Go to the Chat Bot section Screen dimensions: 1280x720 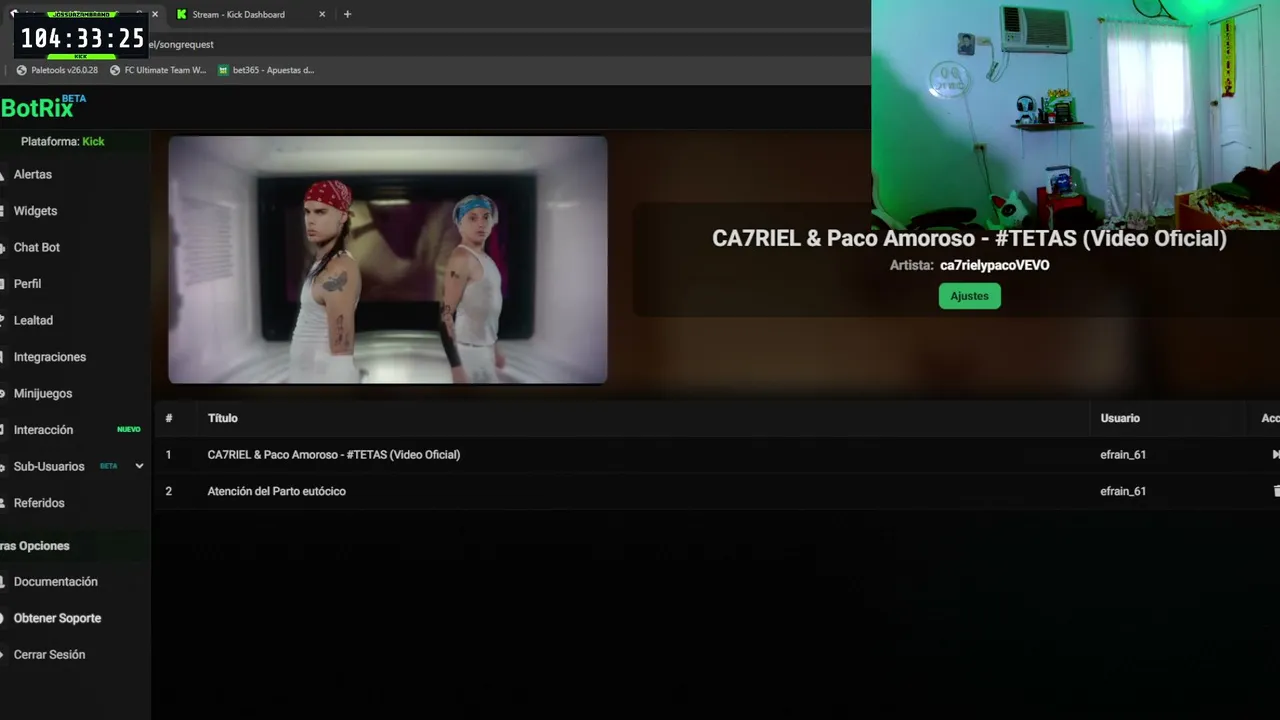[x=36, y=247]
